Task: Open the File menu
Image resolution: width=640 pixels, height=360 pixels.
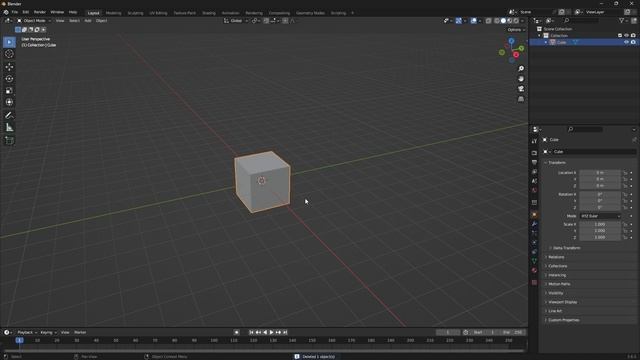Action: (x=15, y=12)
